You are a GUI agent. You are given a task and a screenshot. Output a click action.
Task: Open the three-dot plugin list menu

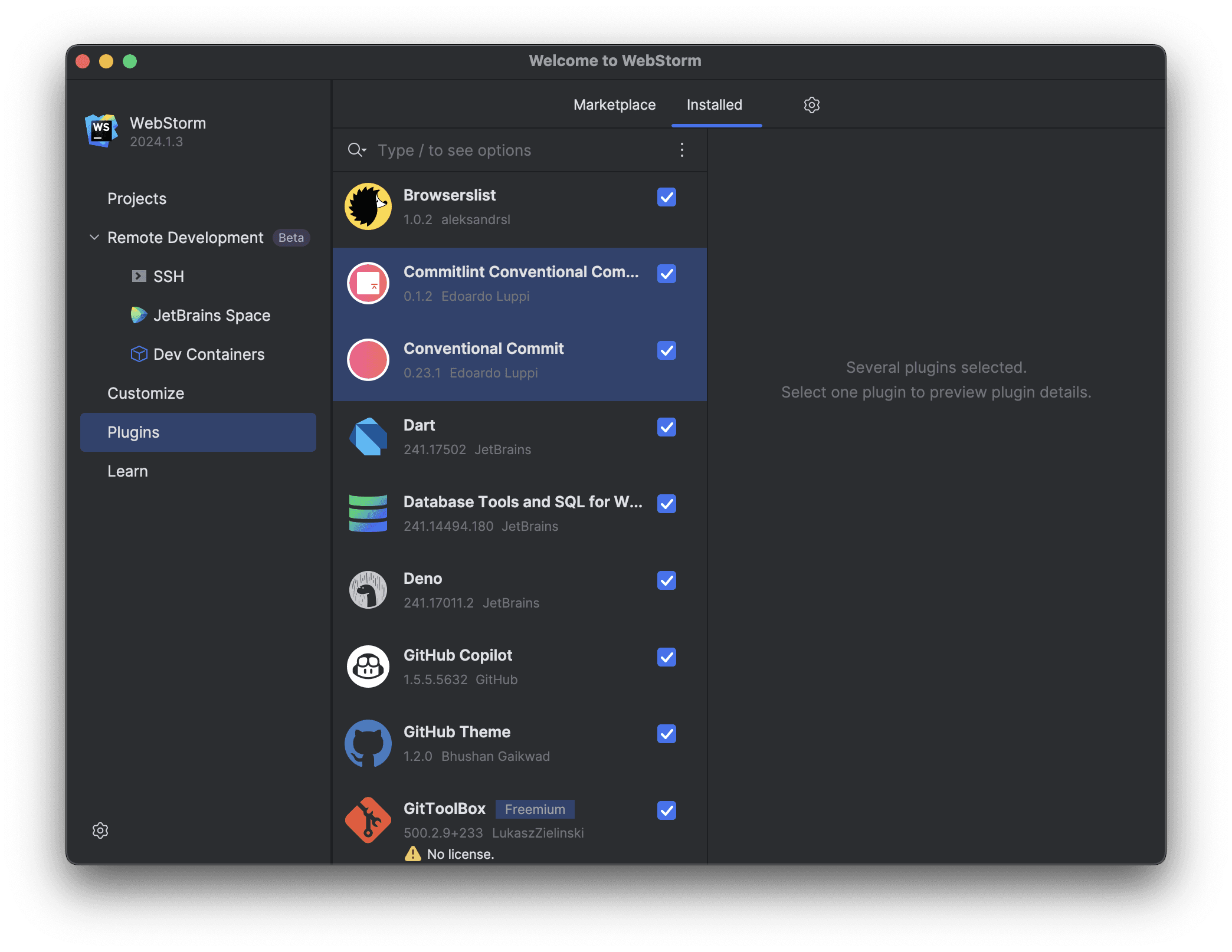[681, 150]
